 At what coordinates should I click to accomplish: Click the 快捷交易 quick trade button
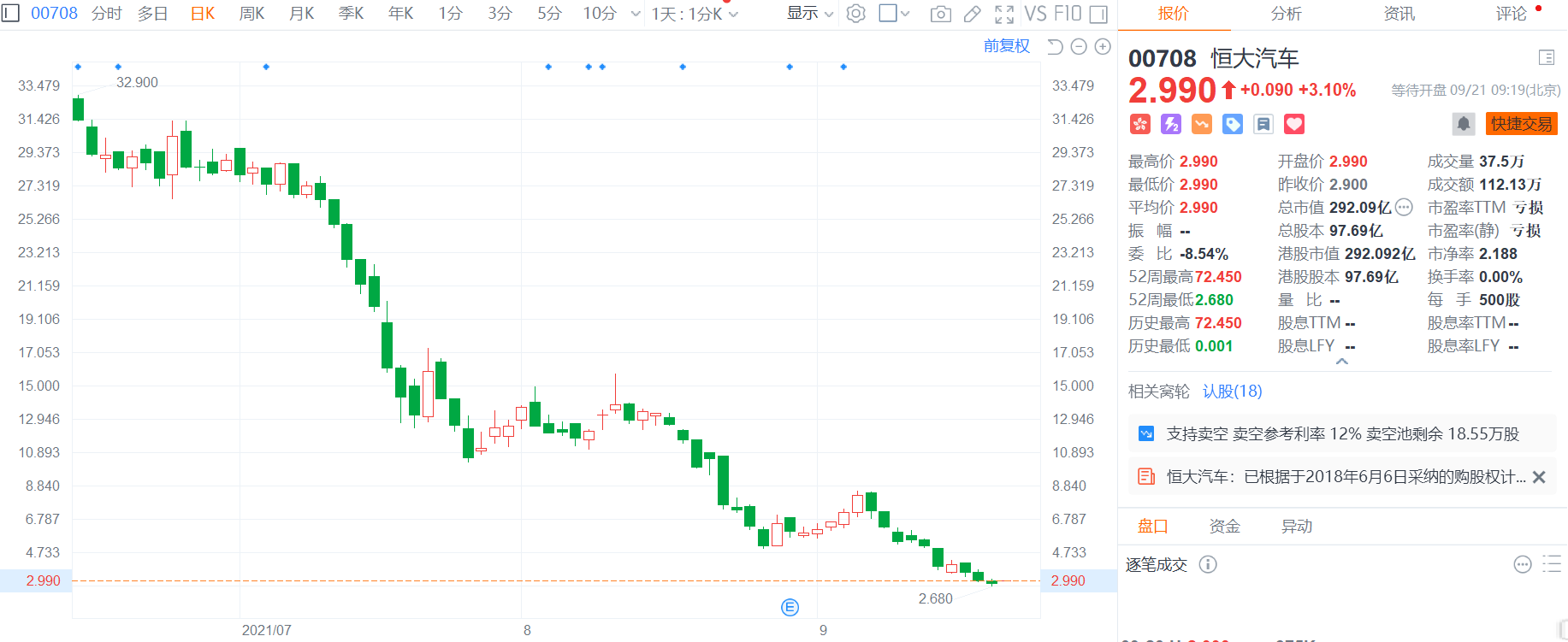tap(1521, 124)
